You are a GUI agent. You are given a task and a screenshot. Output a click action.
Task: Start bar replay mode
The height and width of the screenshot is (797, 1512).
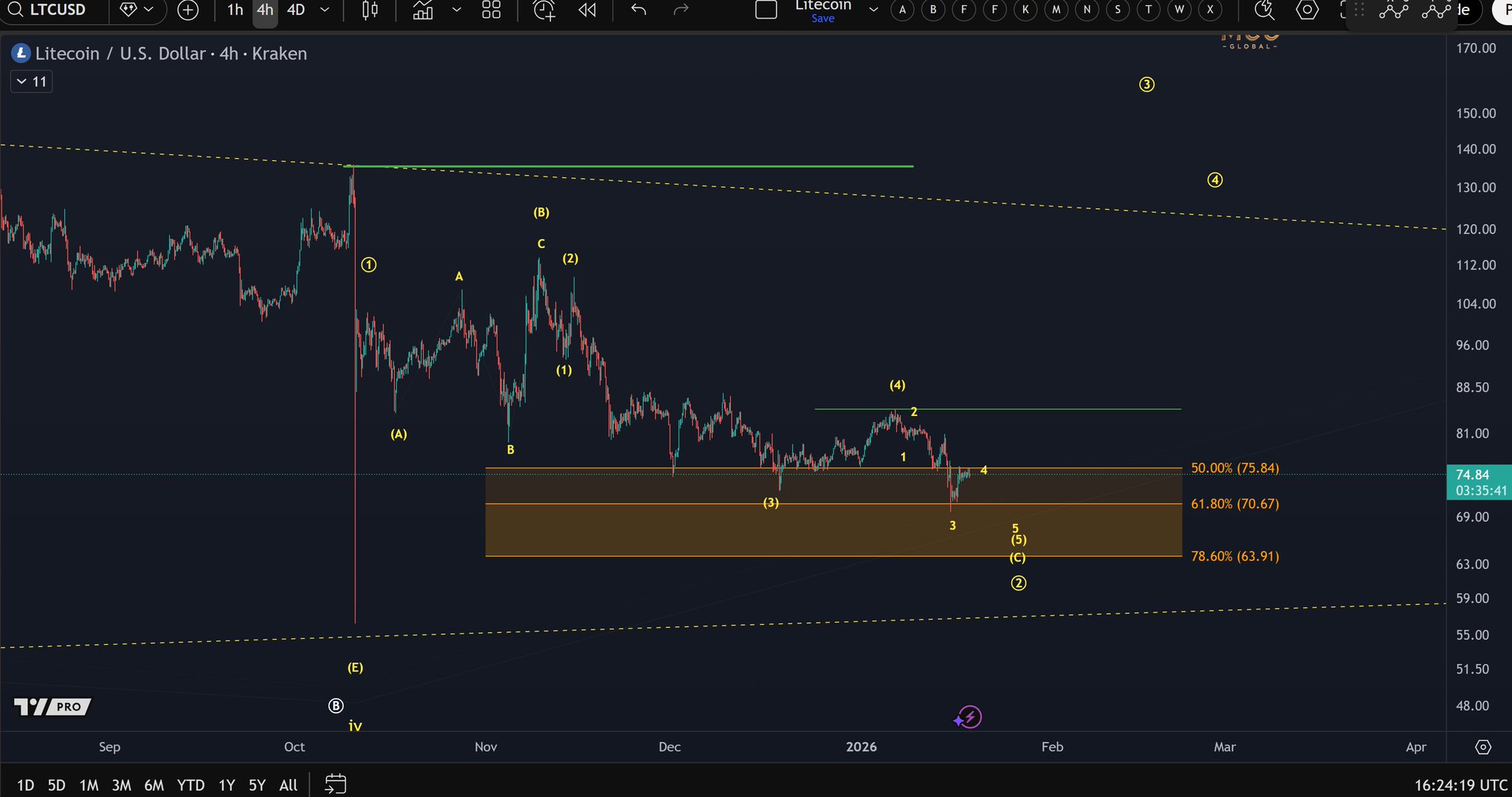[x=588, y=10]
